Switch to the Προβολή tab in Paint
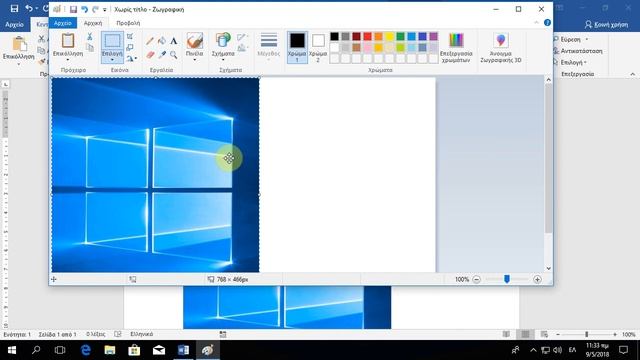The image size is (640, 360). click(x=128, y=23)
